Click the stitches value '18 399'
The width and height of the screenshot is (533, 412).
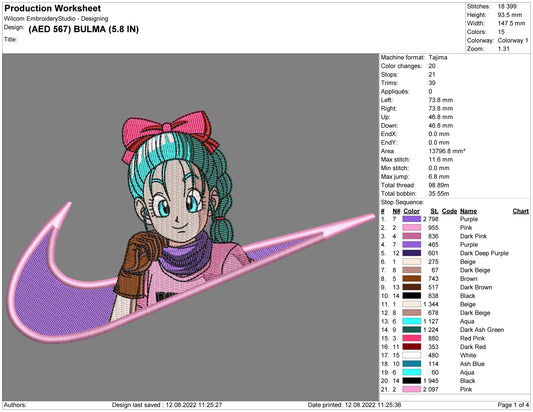[x=507, y=6]
